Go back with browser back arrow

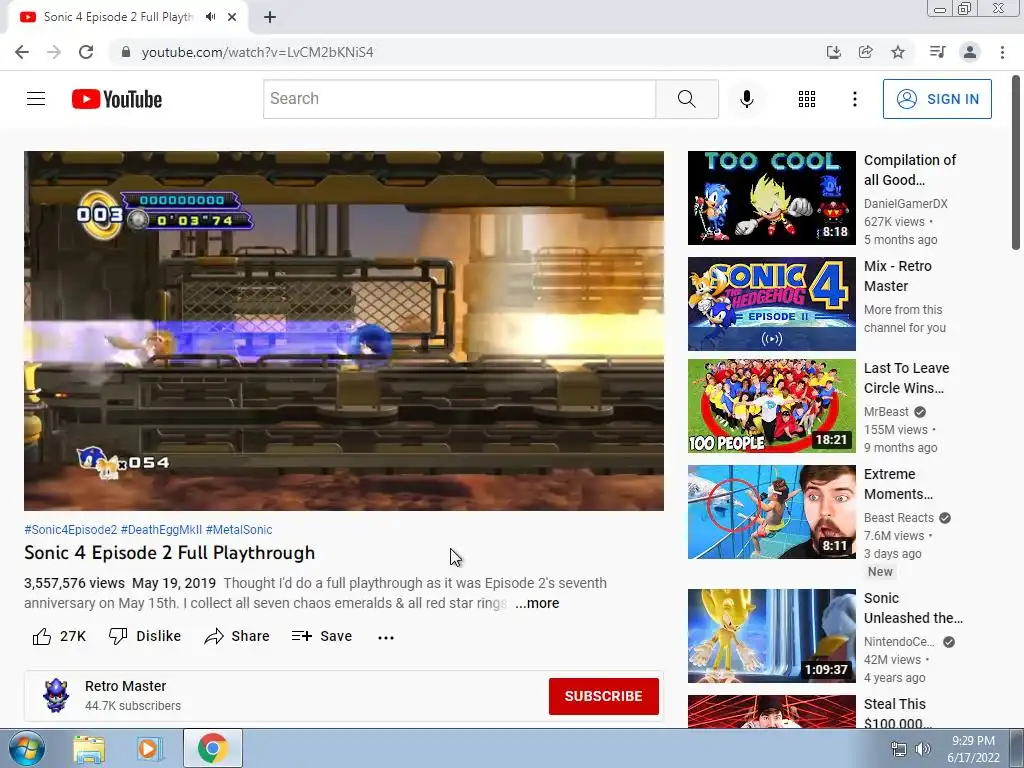tap(22, 52)
